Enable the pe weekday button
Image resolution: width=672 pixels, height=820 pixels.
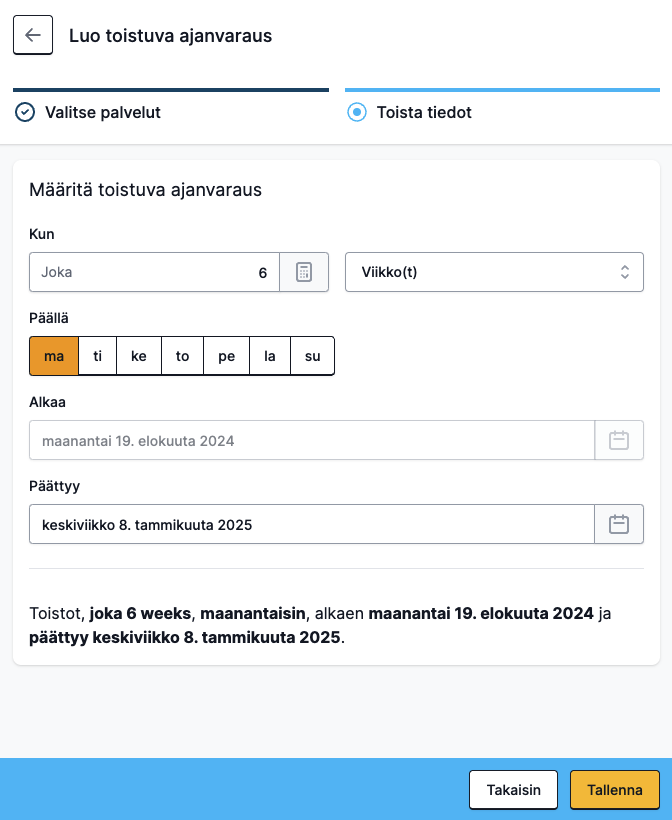point(226,356)
